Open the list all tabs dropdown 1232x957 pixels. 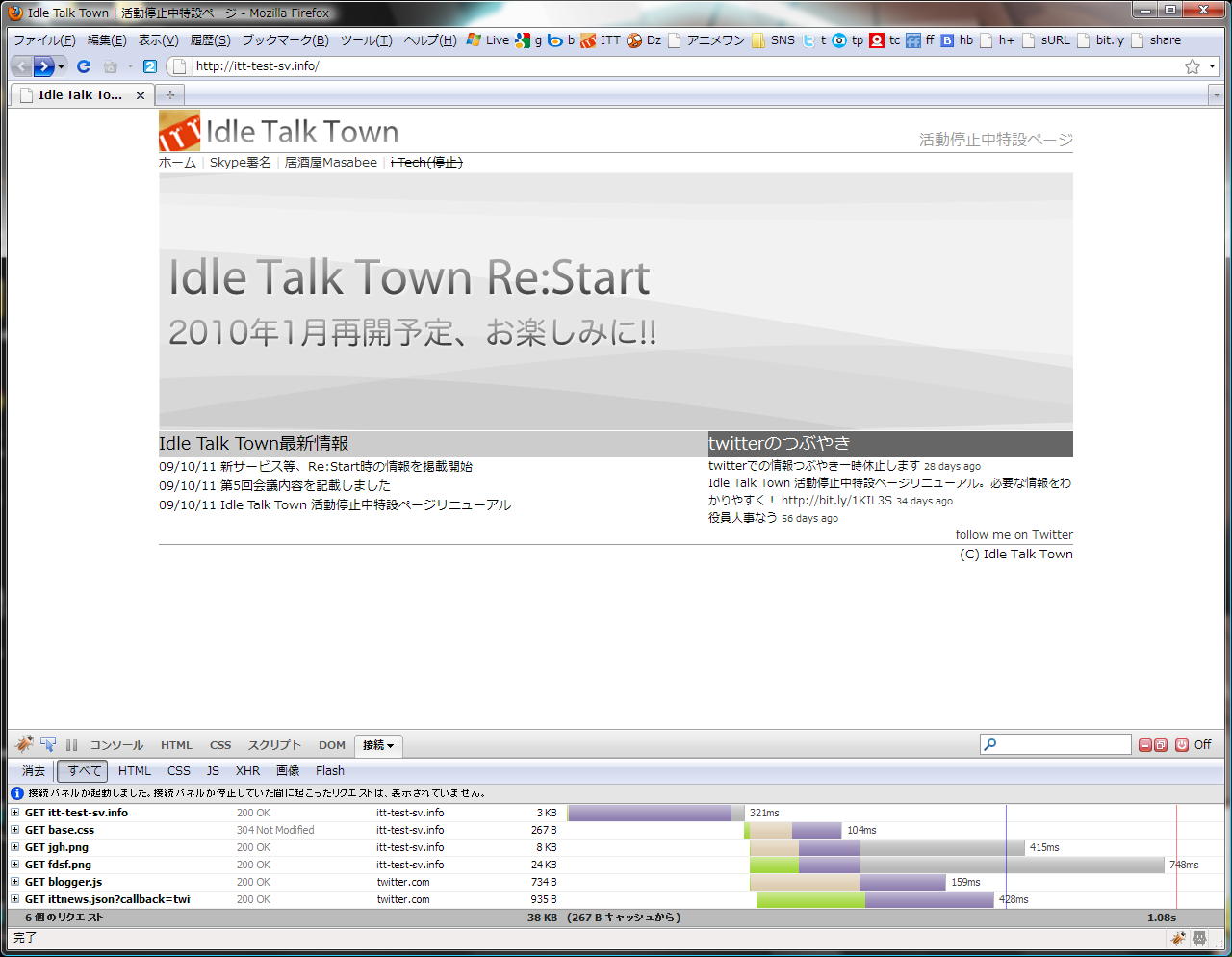pyautogui.click(x=1216, y=95)
